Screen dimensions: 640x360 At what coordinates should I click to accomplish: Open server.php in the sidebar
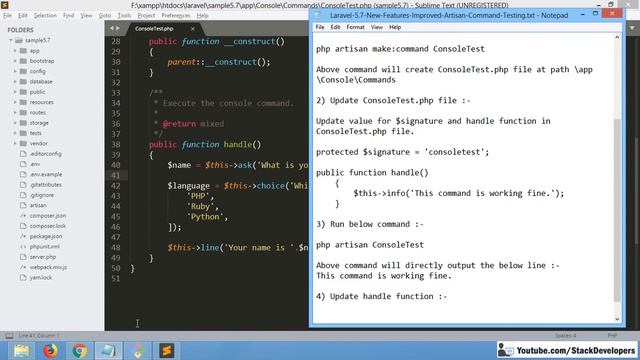click(43, 257)
